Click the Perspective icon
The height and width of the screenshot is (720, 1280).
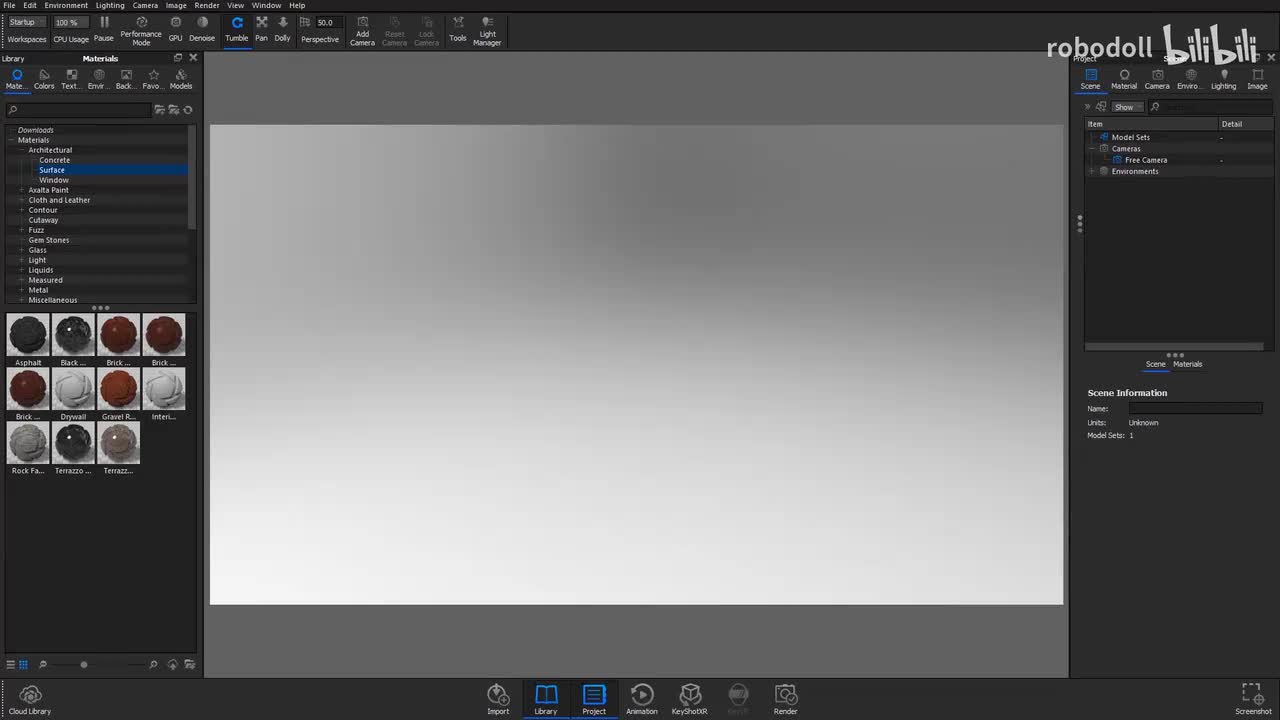305,22
